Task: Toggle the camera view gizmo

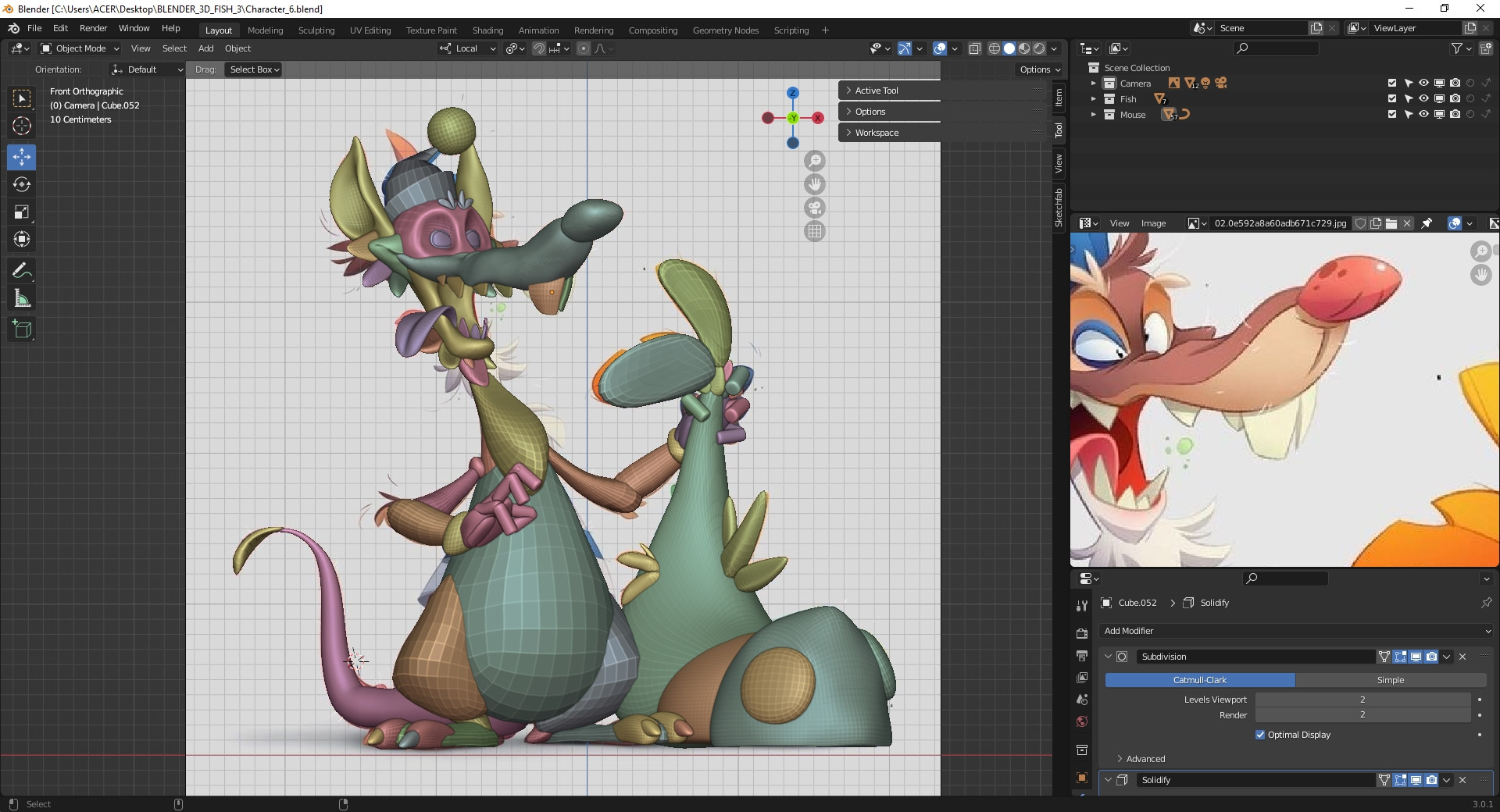Action: coord(815,208)
